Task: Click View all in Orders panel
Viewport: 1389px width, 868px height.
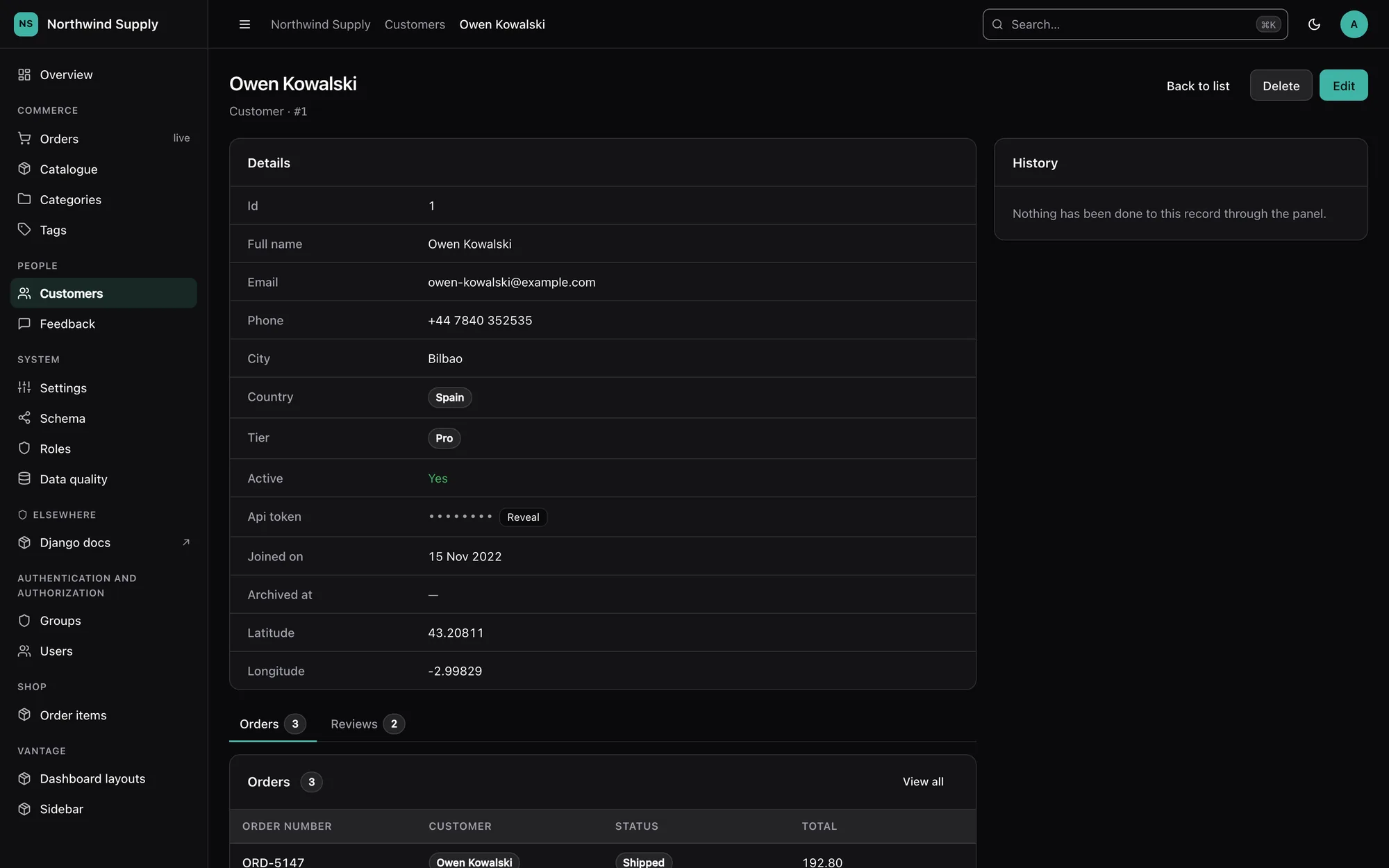Action: click(923, 782)
